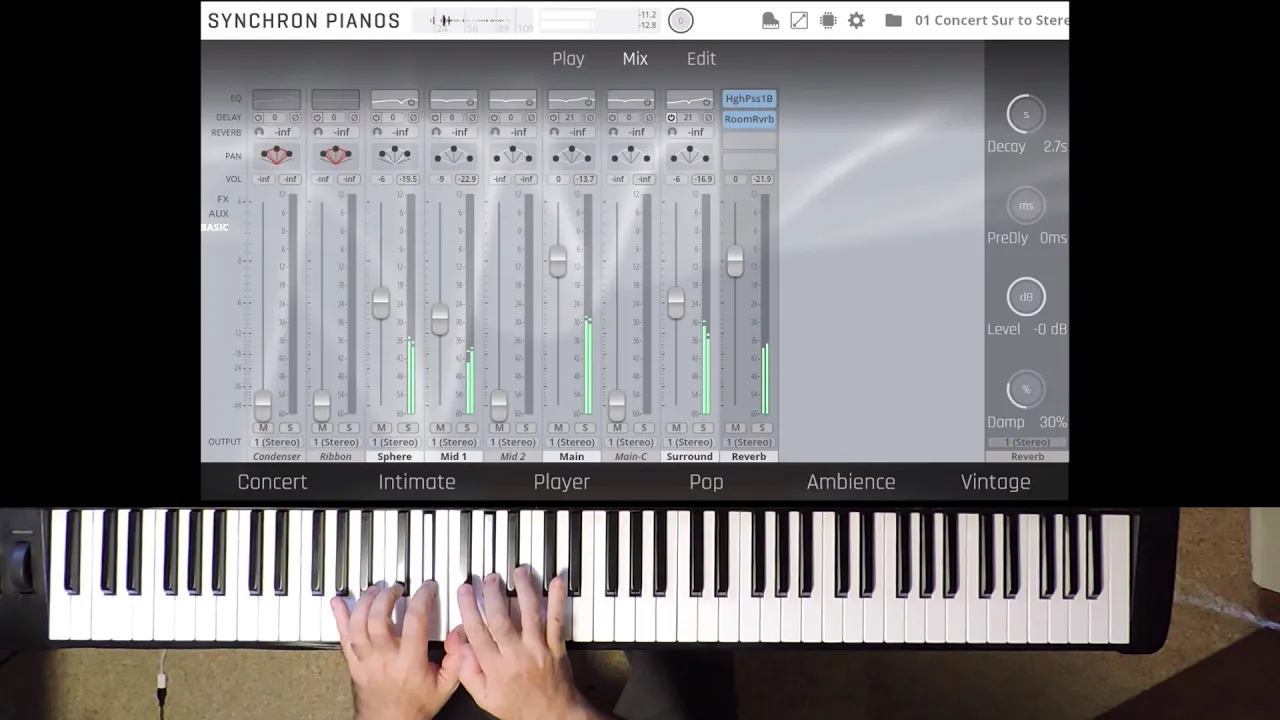Open the 01 Concert Sur to Stereo preset selector

(x=991, y=20)
